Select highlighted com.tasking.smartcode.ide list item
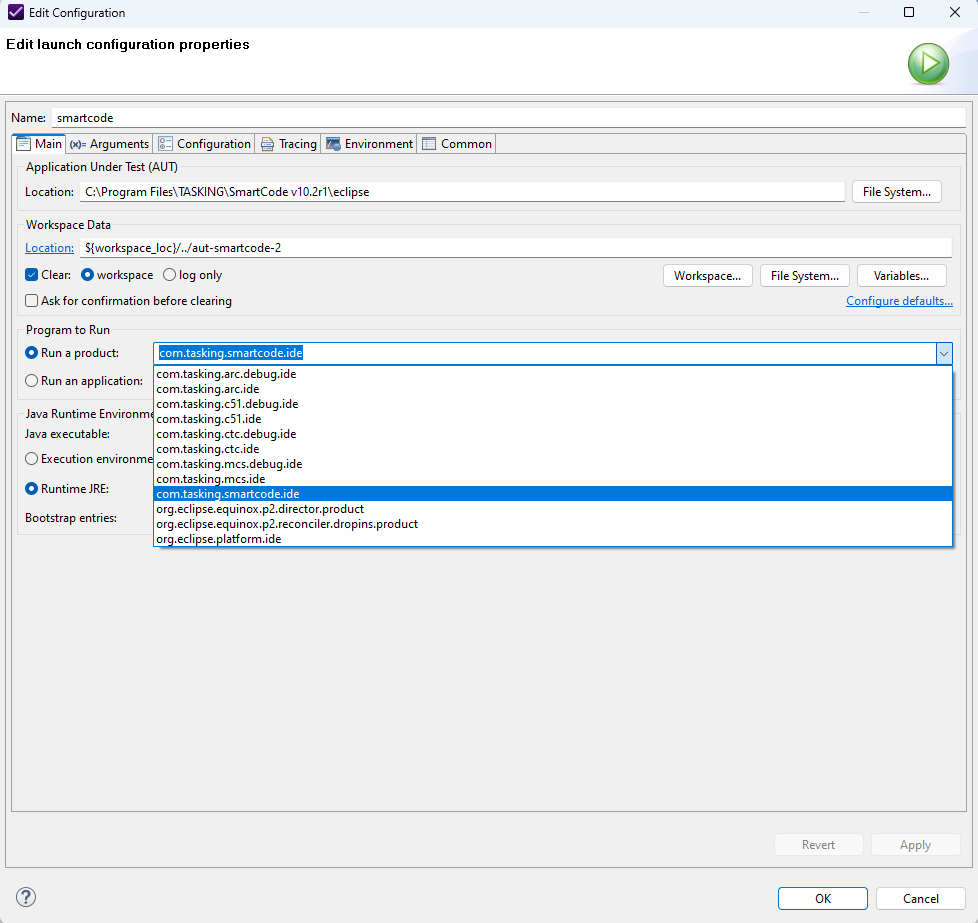 553,494
